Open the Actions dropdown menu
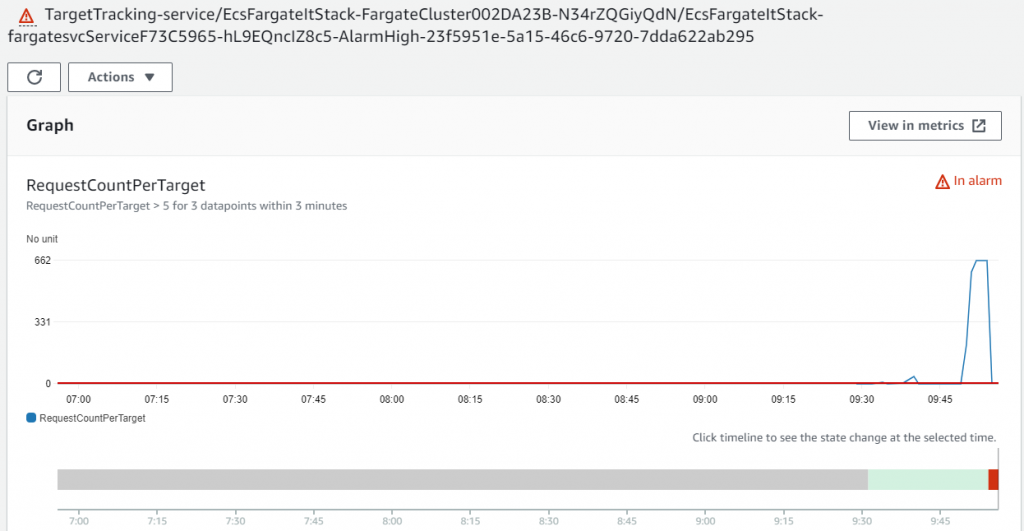Image resolution: width=1024 pixels, height=531 pixels. pos(120,77)
